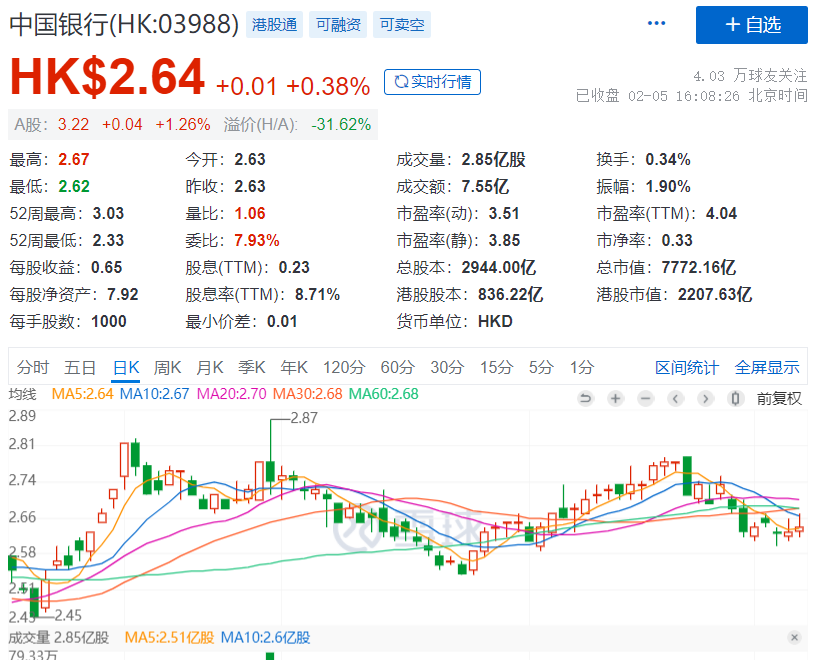Click the 港股通 tag label
The height and width of the screenshot is (660, 823).
(x=274, y=25)
